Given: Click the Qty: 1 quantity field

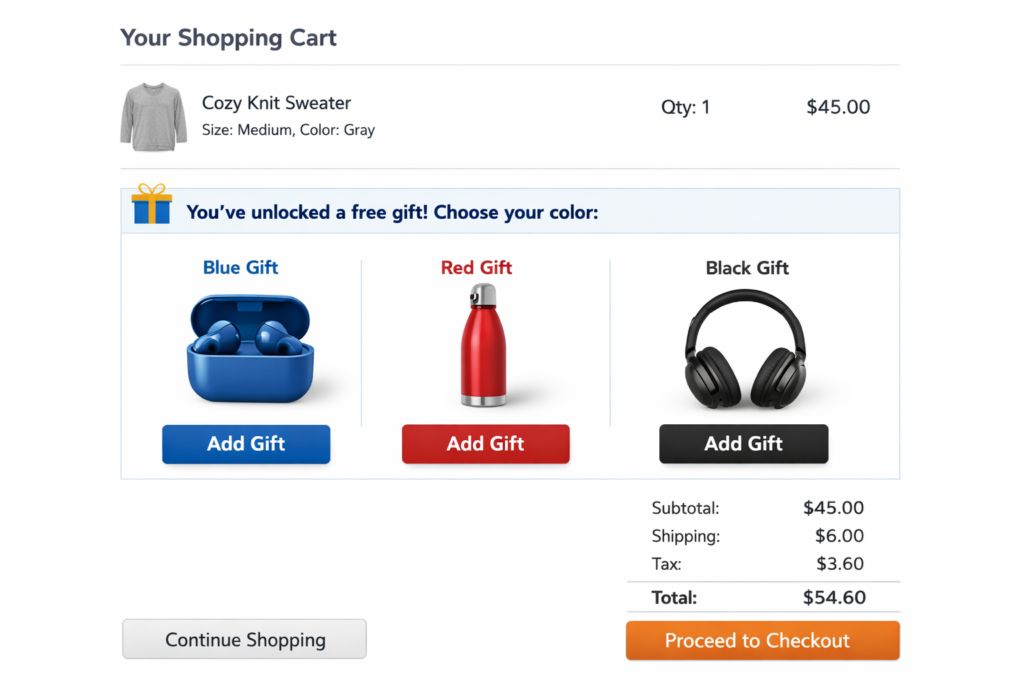Looking at the screenshot, I should tap(686, 107).
